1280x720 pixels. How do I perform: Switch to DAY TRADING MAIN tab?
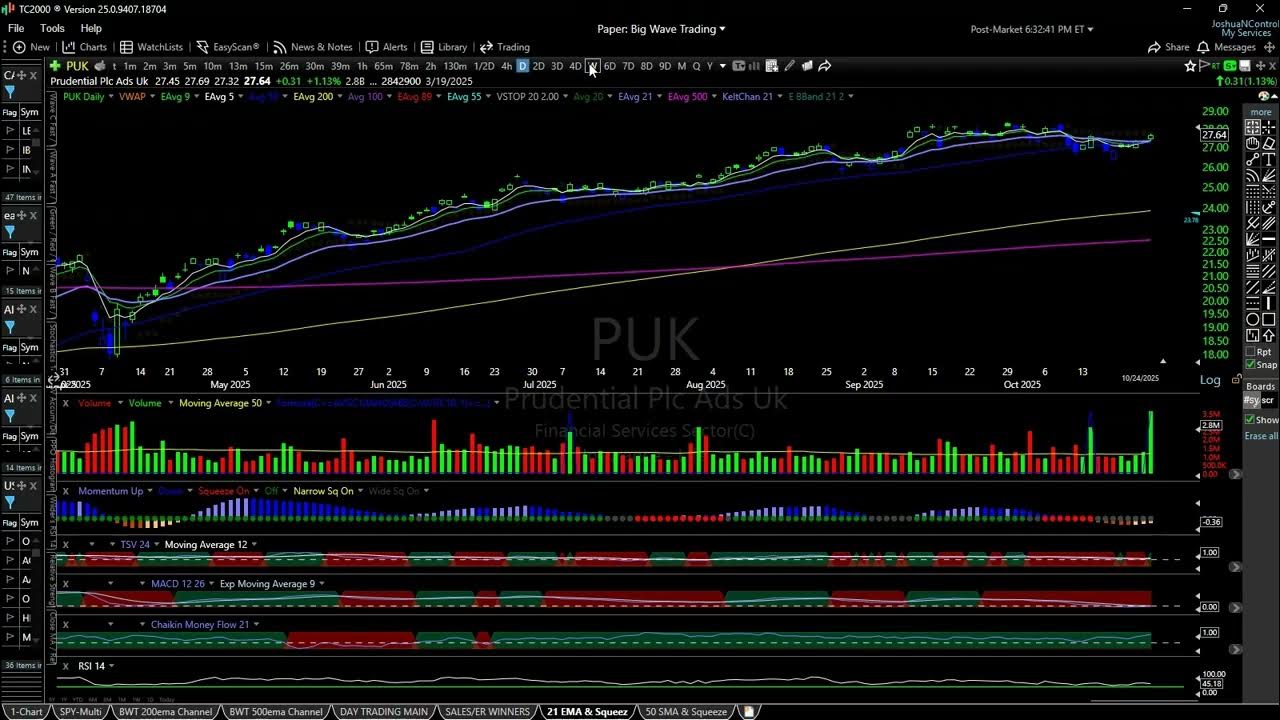point(383,712)
